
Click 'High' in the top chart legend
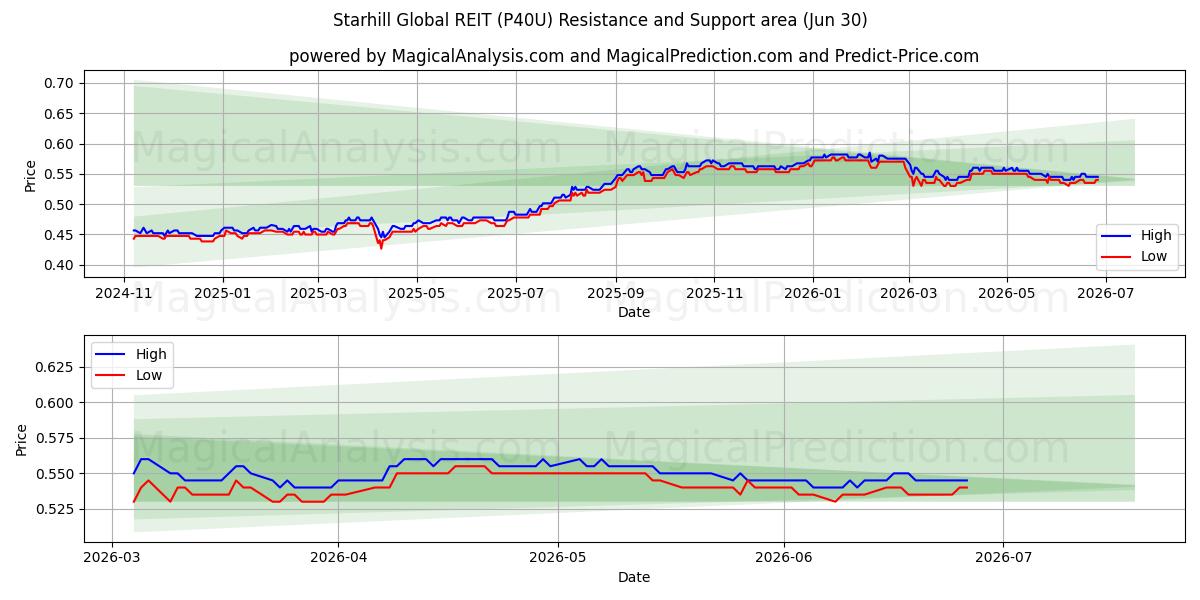click(1156, 236)
